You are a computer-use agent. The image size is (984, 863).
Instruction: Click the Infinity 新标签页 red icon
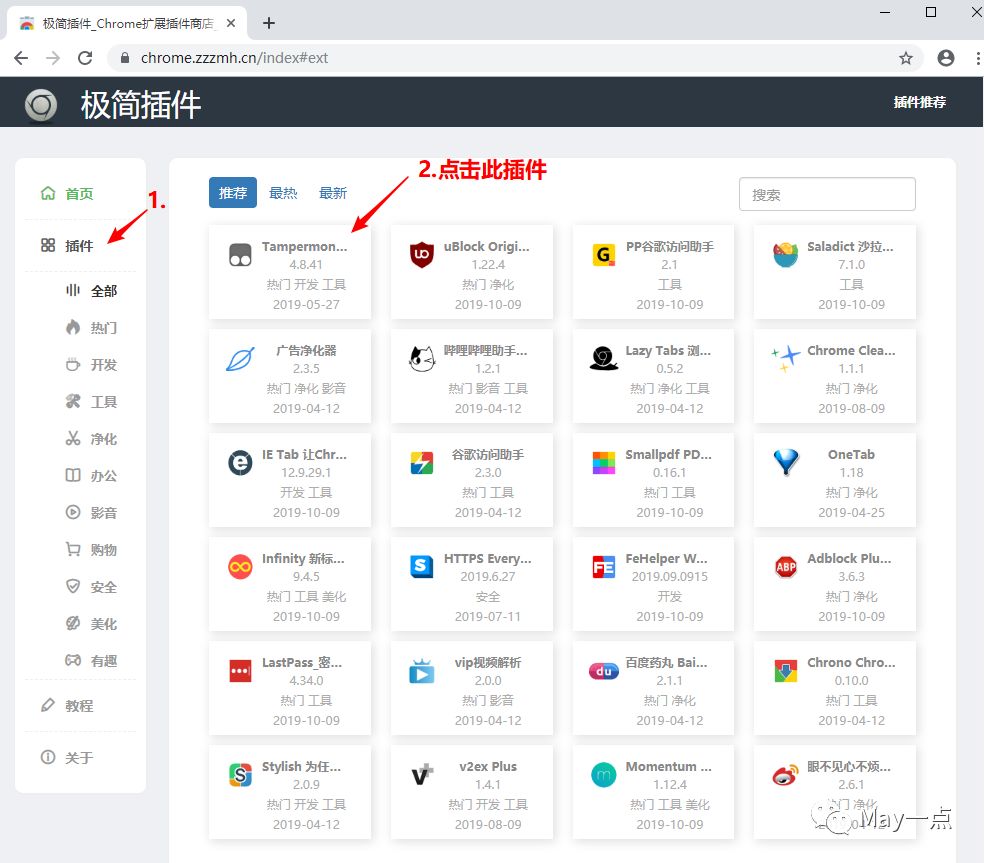pos(240,567)
